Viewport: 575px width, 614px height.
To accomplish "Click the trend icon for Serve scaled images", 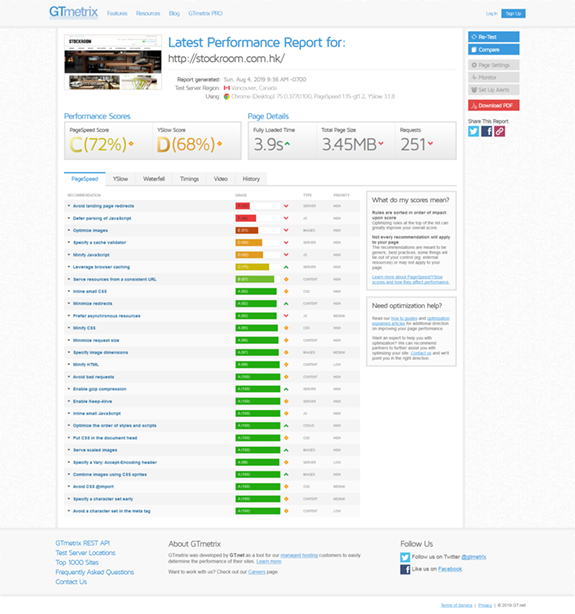I will (x=286, y=450).
